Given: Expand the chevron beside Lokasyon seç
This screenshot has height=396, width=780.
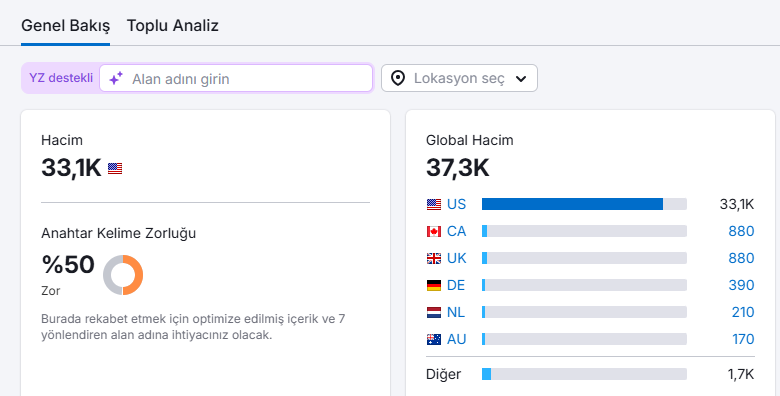Looking at the screenshot, I should click(x=521, y=79).
